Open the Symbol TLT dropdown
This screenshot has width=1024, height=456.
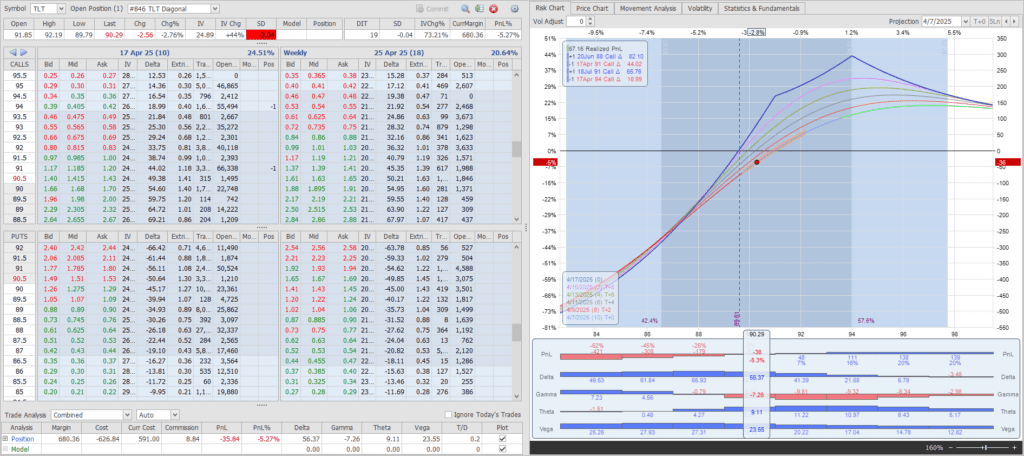pos(61,8)
